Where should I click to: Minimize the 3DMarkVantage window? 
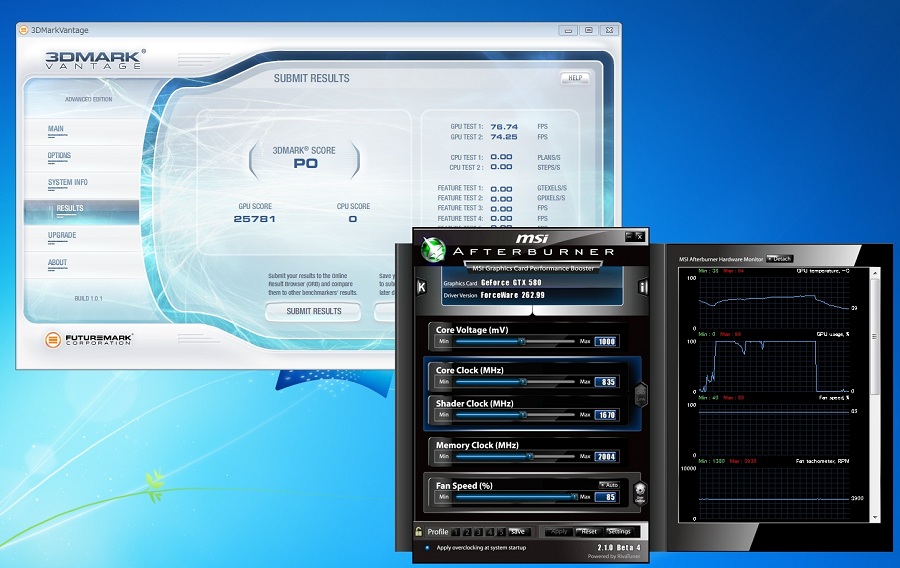click(568, 30)
